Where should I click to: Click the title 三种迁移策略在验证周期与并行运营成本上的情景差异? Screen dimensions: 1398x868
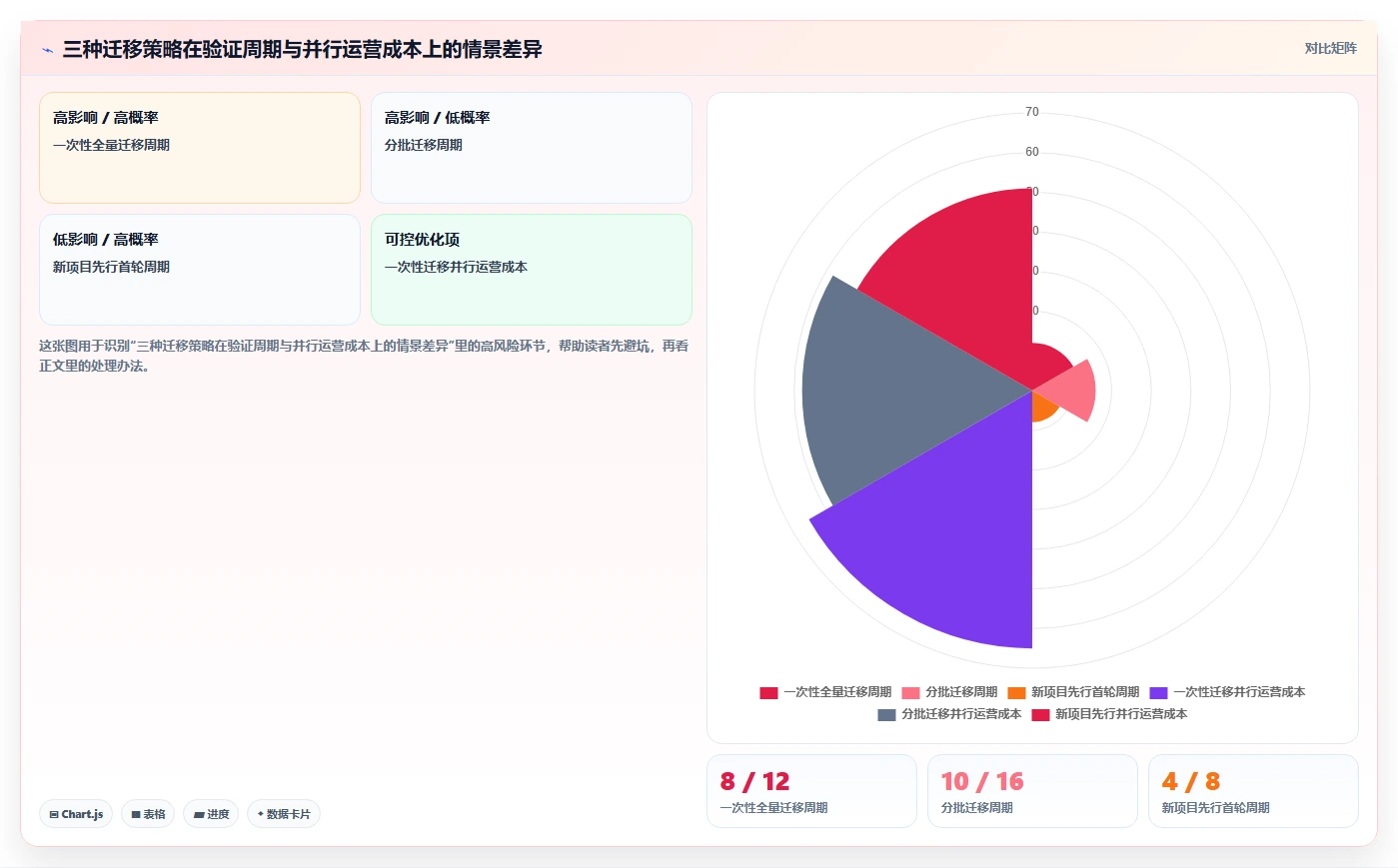coord(302,49)
